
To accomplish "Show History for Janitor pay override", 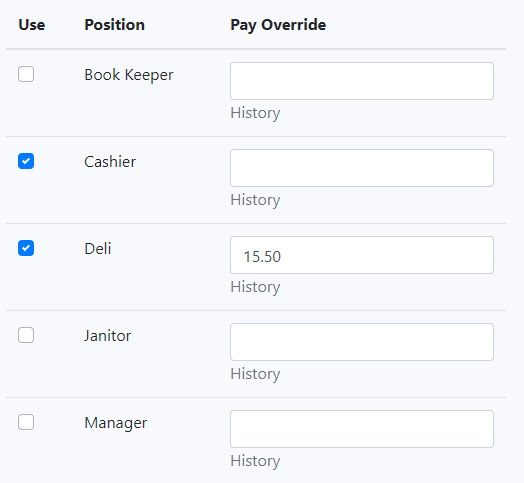I will (255, 374).
